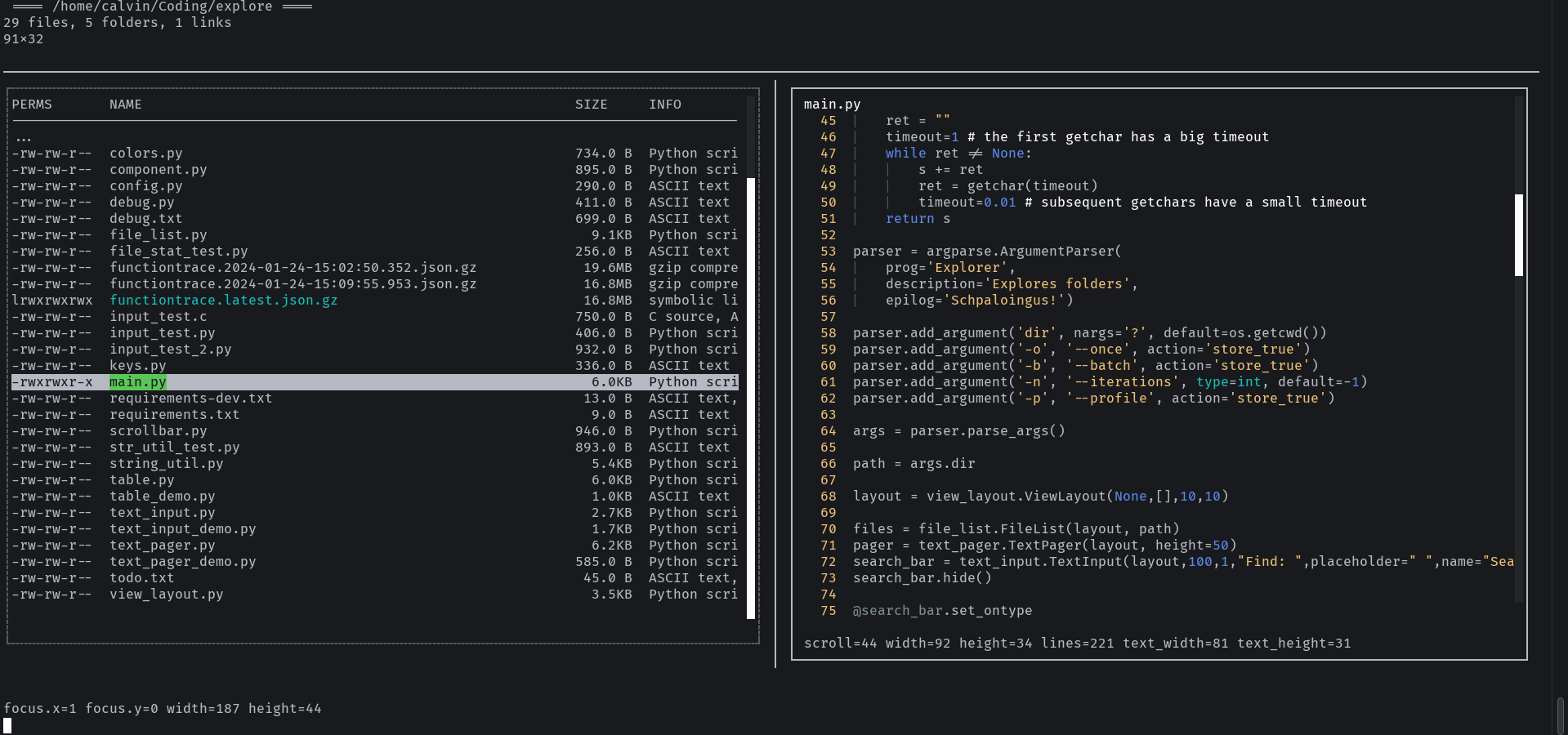1568x735 pixels.
Task: Select view_layout.py file row
Action: point(374,595)
